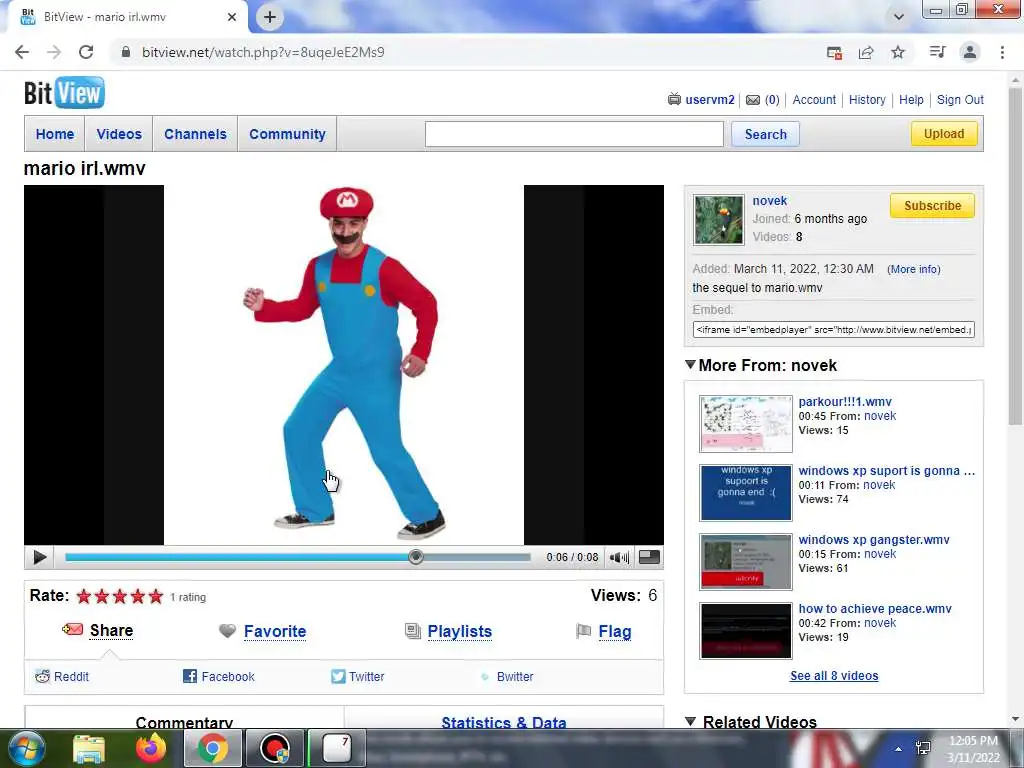Go back to the previous page
1024x768 pixels.
tap(22, 52)
